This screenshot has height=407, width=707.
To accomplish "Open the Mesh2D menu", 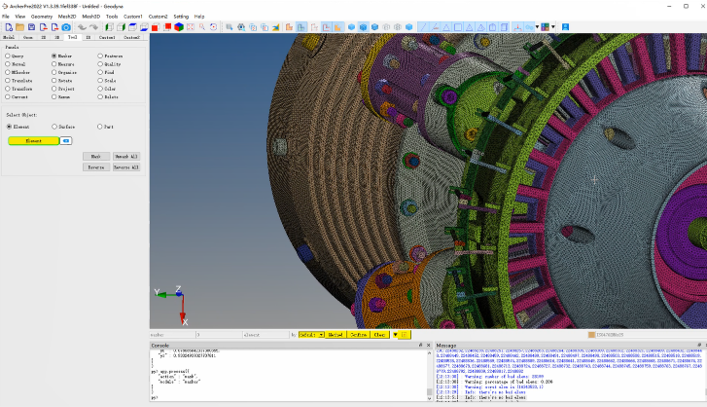I will pyautogui.click(x=67, y=16).
